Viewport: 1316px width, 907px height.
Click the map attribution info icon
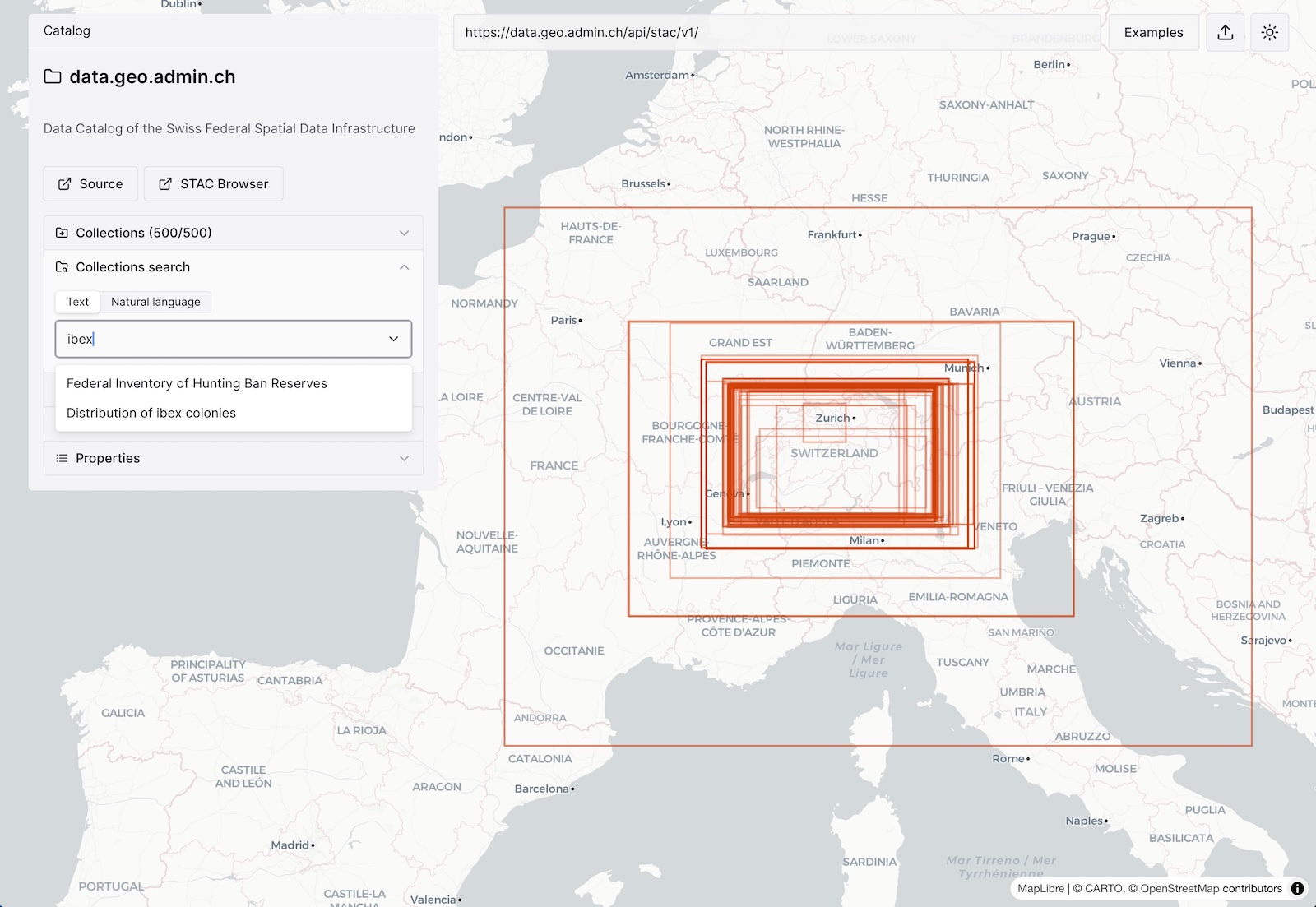coord(1297,888)
